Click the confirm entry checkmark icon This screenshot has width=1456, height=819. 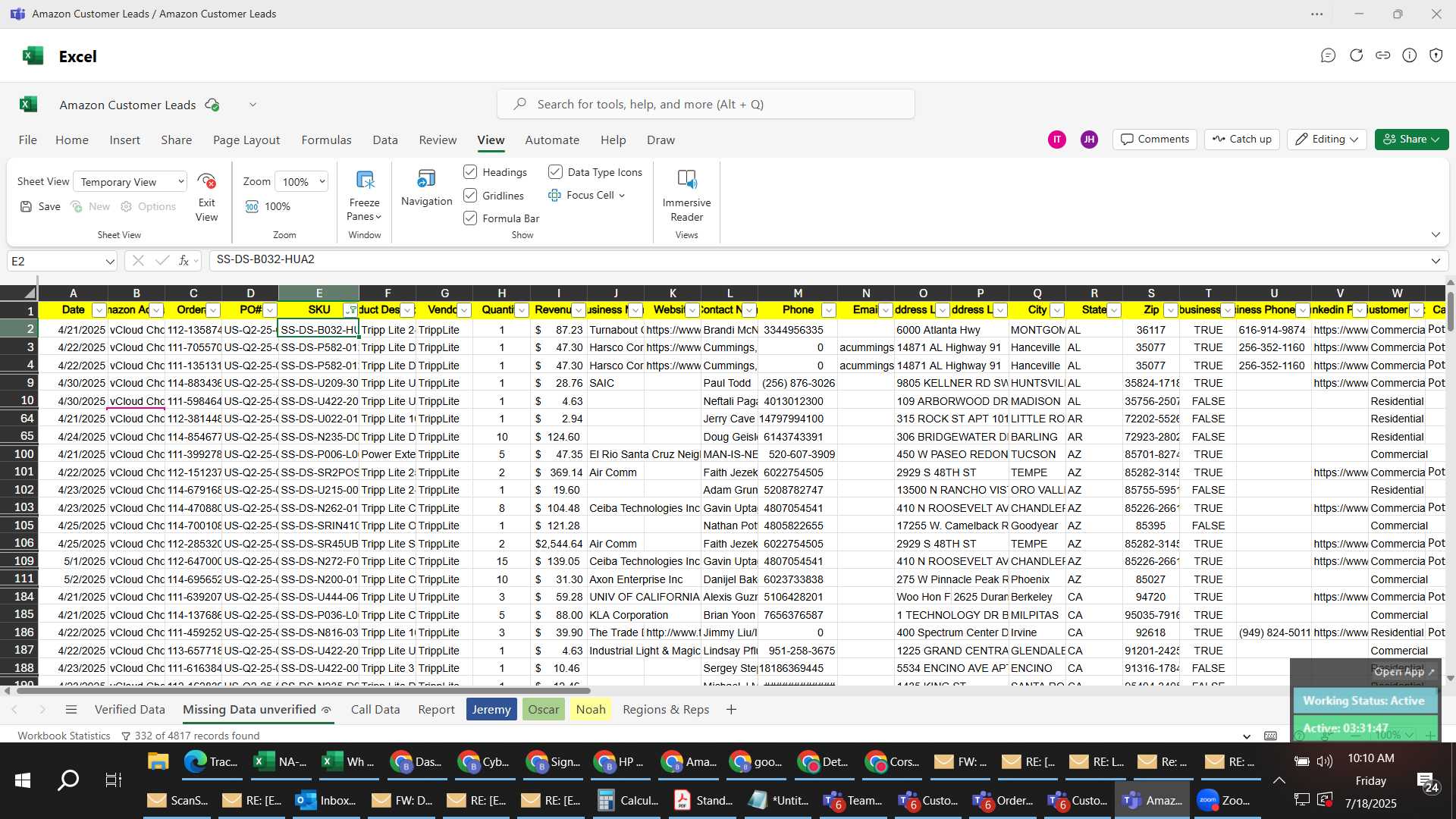pyautogui.click(x=162, y=261)
